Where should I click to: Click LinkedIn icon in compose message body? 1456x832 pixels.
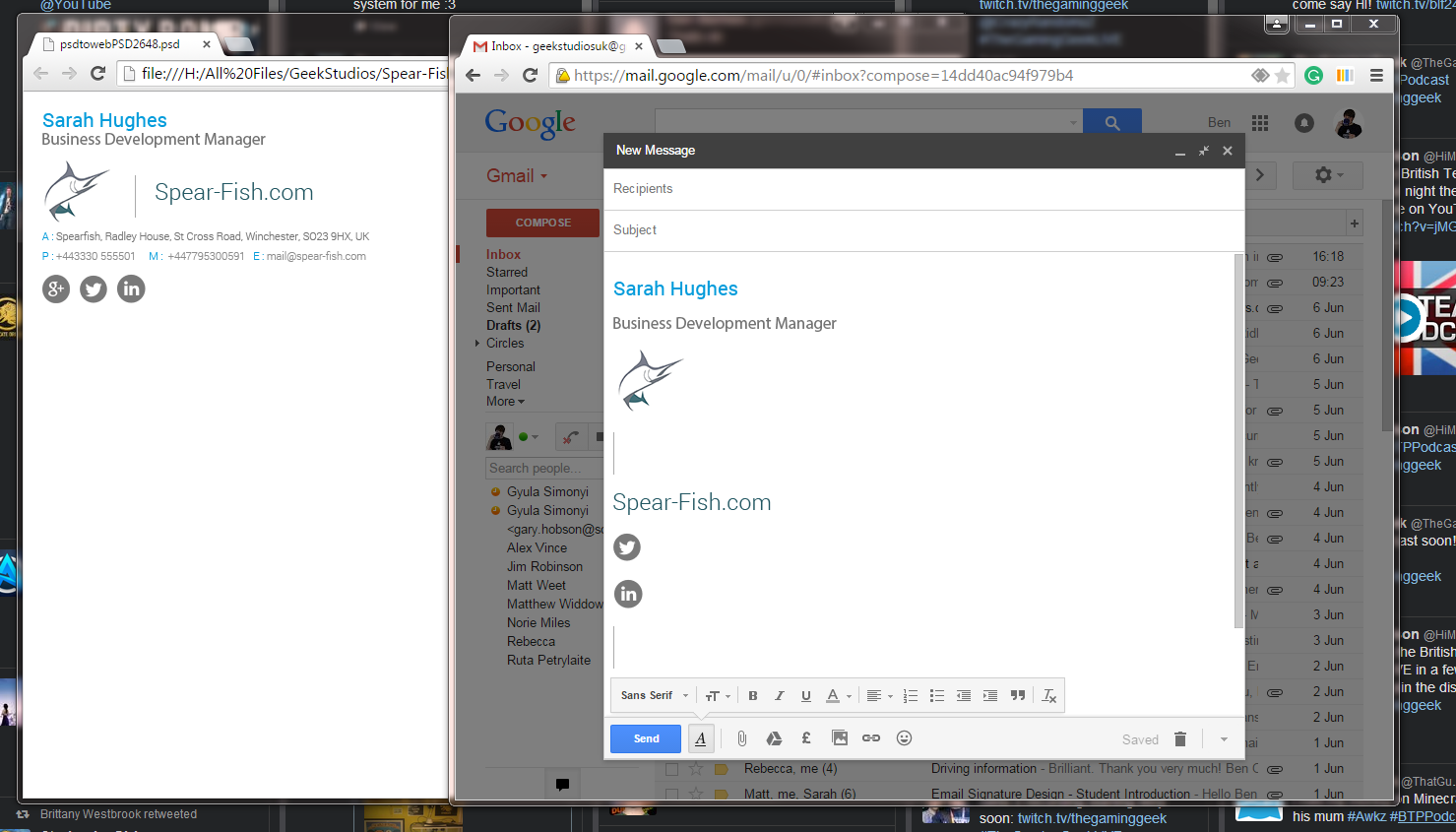tap(628, 594)
